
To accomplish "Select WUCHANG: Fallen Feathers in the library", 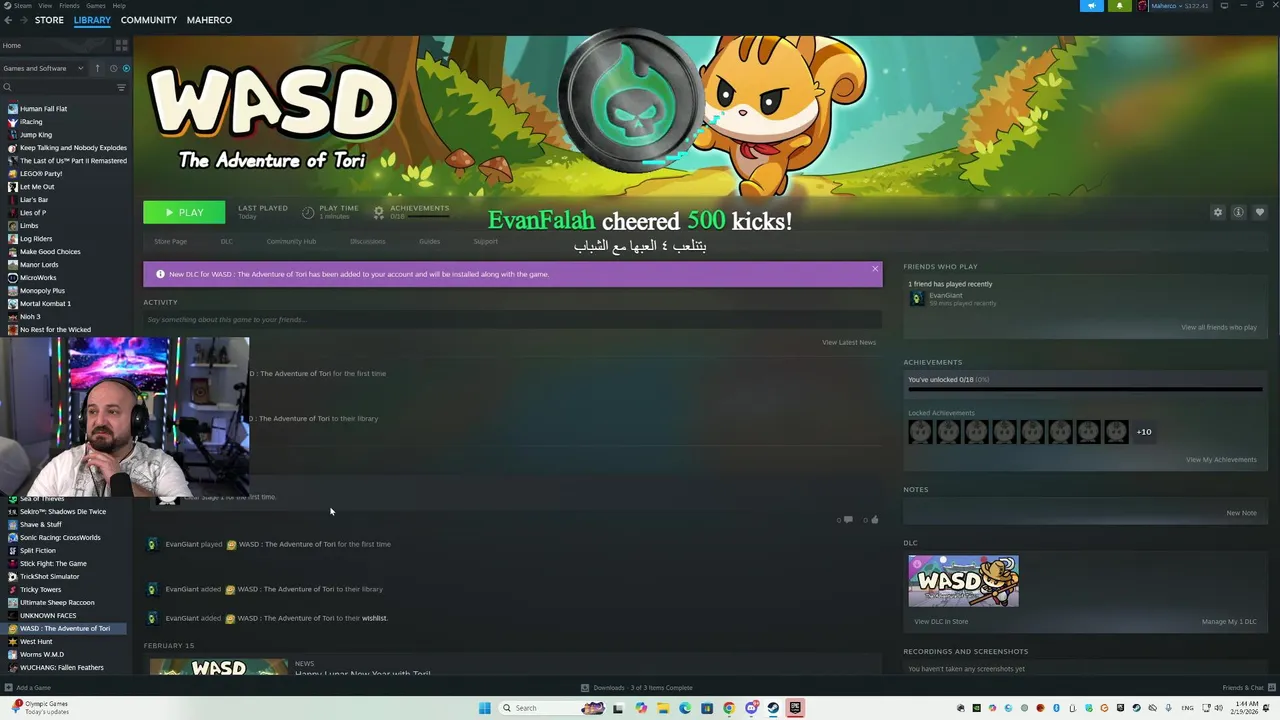I will click(x=61, y=668).
